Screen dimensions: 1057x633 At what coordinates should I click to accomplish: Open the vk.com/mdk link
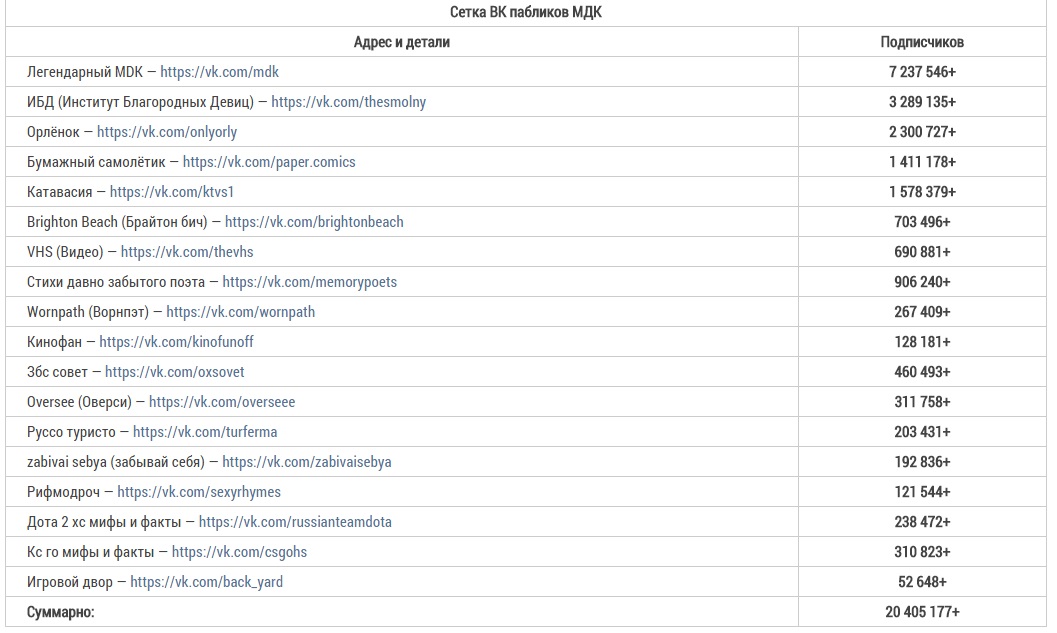pos(219,72)
